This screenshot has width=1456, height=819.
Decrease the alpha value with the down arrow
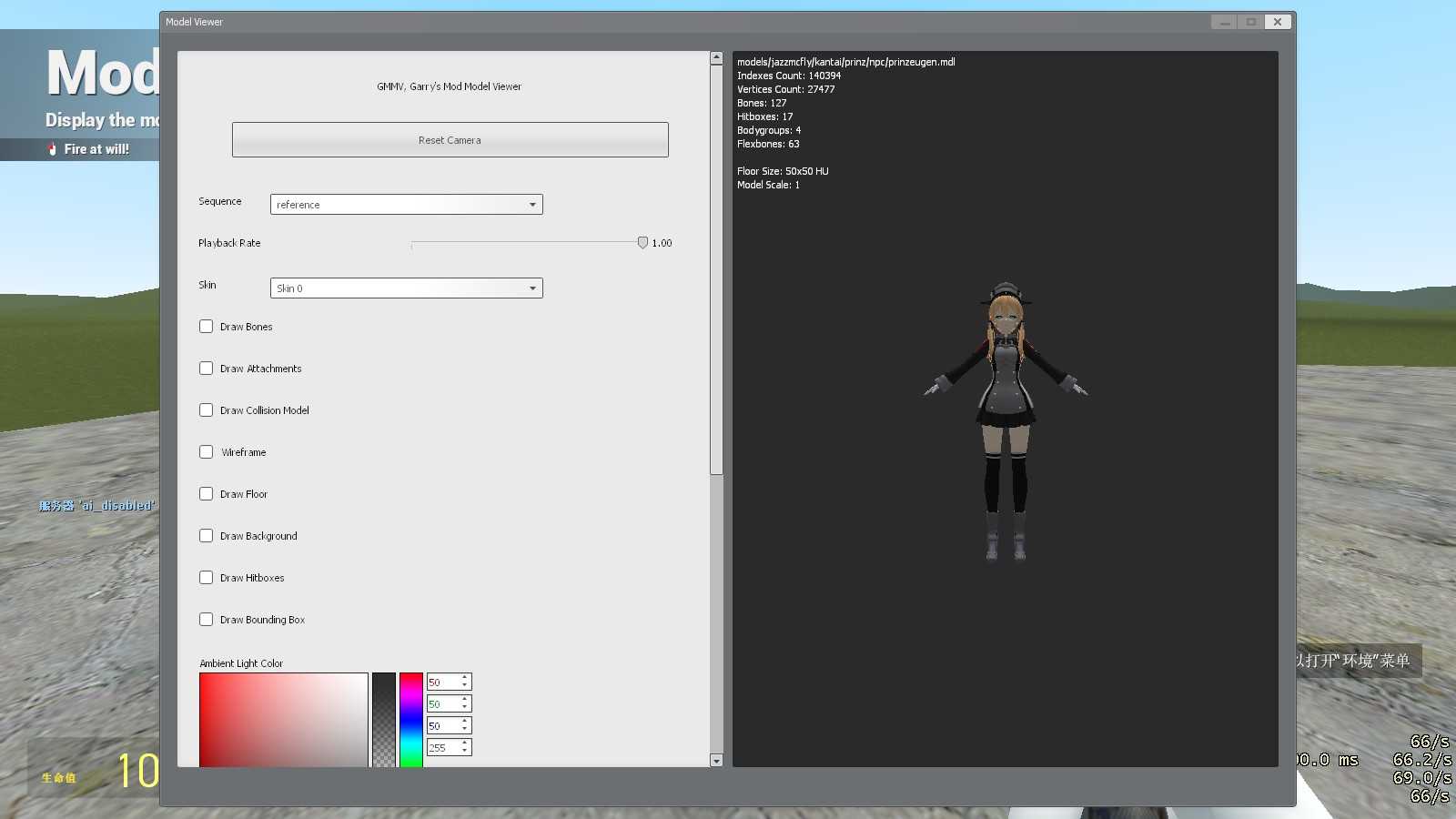click(x=465, y=753)
